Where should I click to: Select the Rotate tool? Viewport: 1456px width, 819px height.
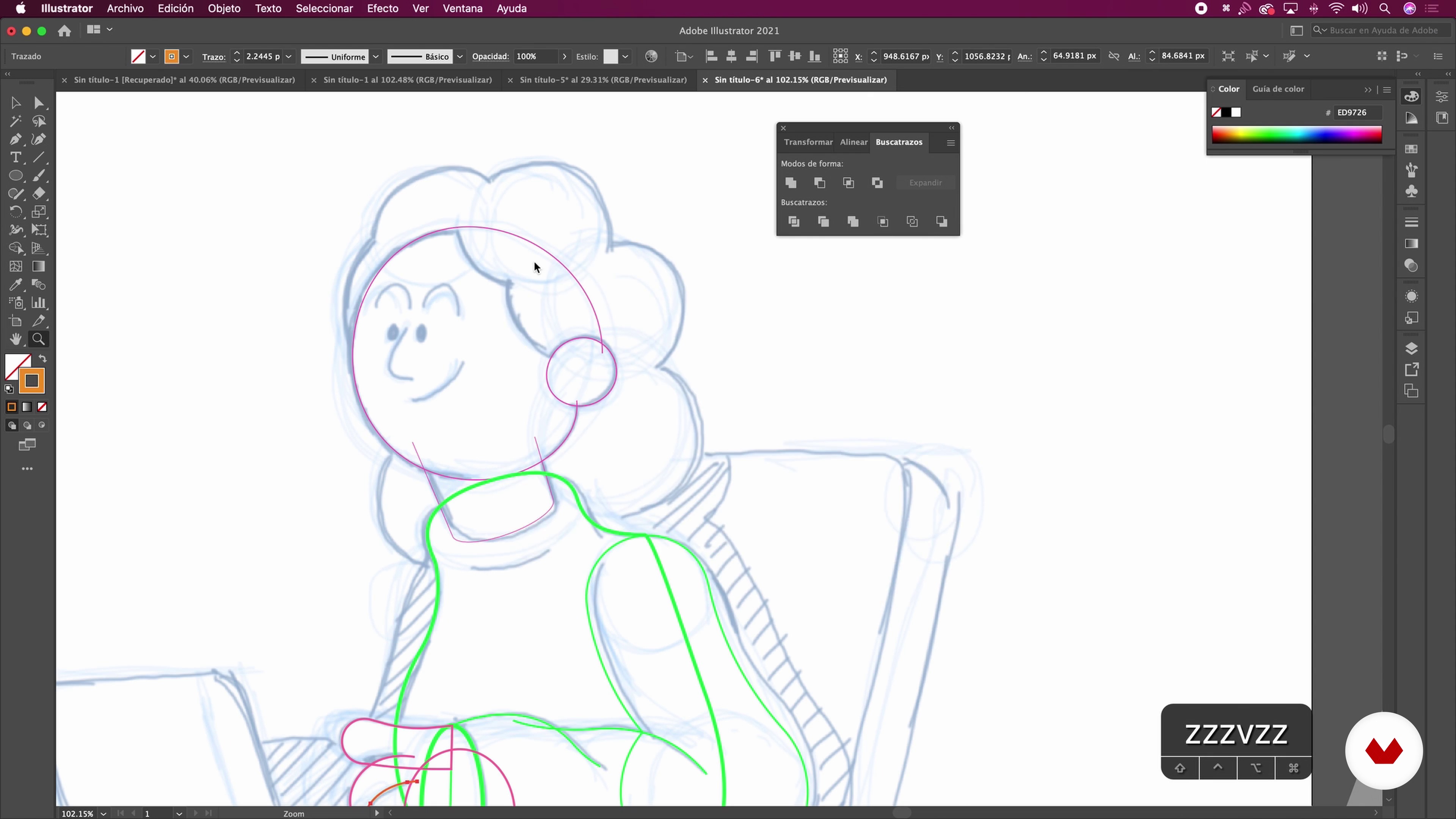click(x=15, y=212)
